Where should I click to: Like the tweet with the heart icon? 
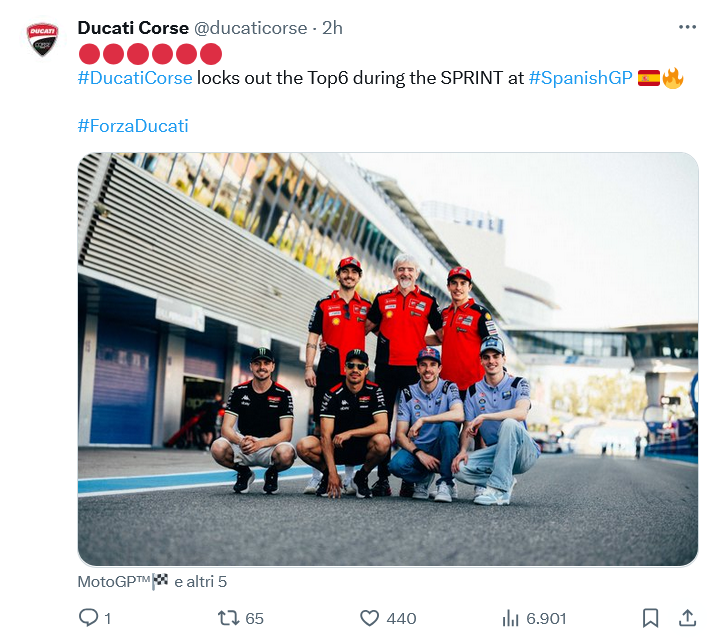(x=370, y=618)
